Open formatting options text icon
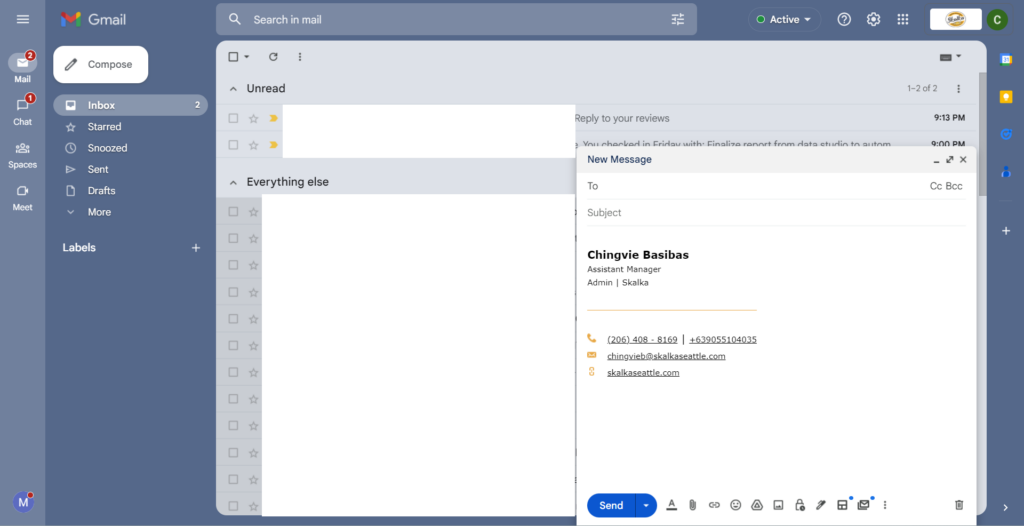This screenshot has height=526, width=1024. 671,505
